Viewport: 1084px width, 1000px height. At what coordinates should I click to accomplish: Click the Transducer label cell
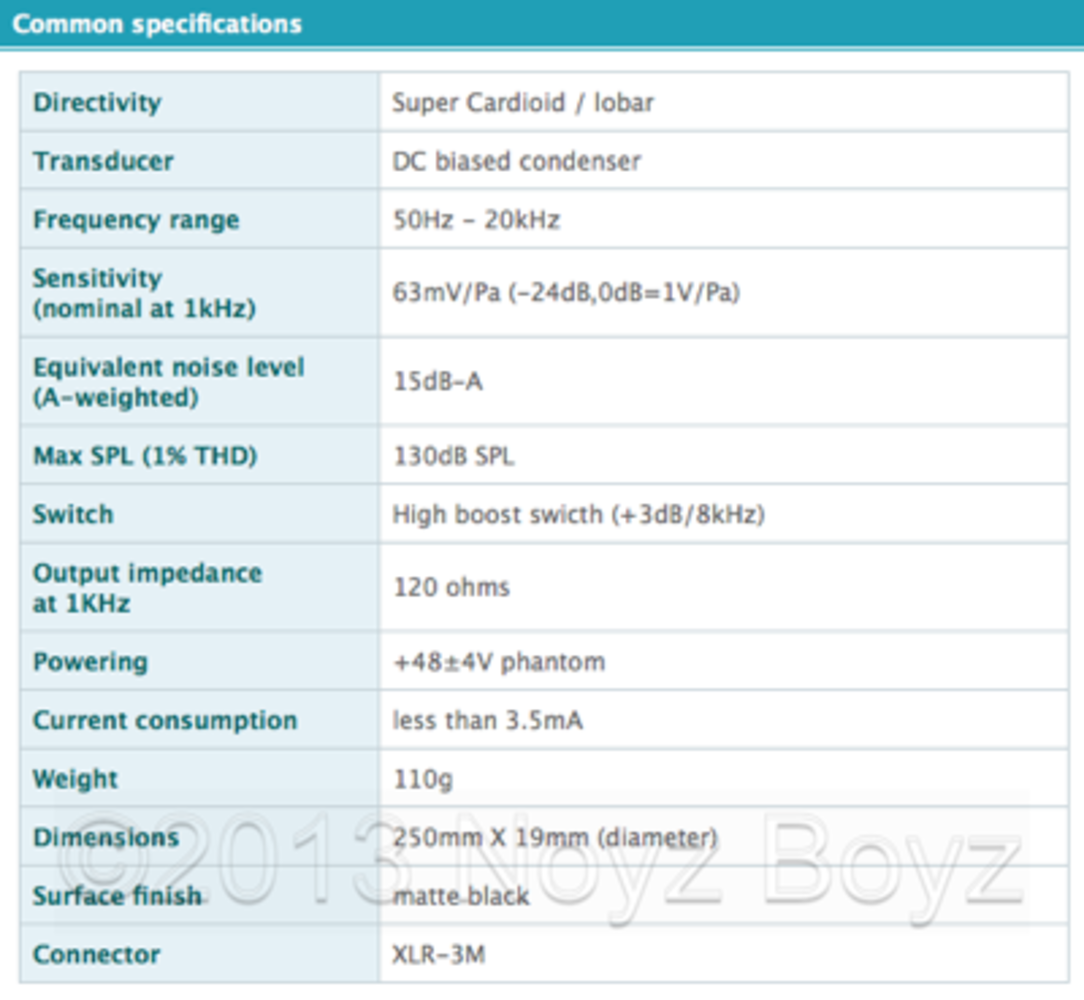[x=103, y=161]
